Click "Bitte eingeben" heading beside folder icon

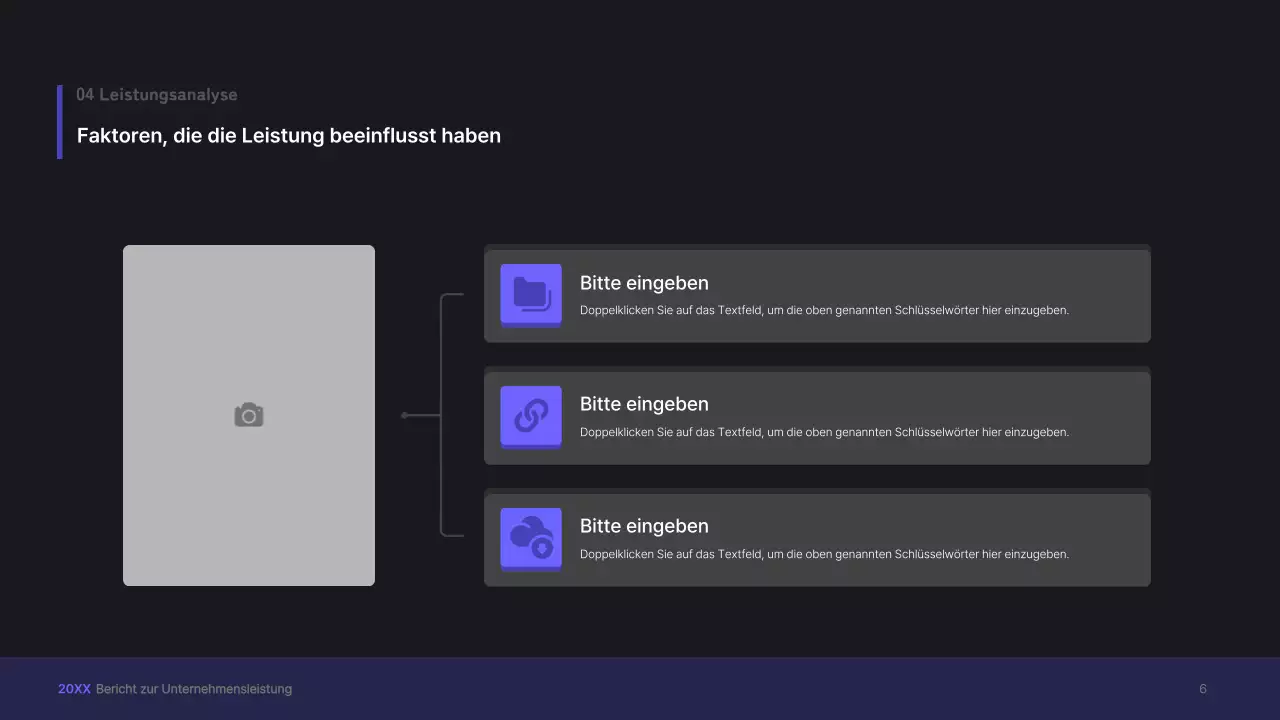coord(644,283)
